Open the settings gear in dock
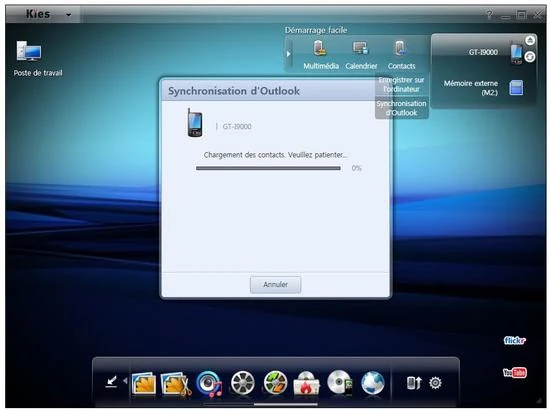 pos(435,383)
